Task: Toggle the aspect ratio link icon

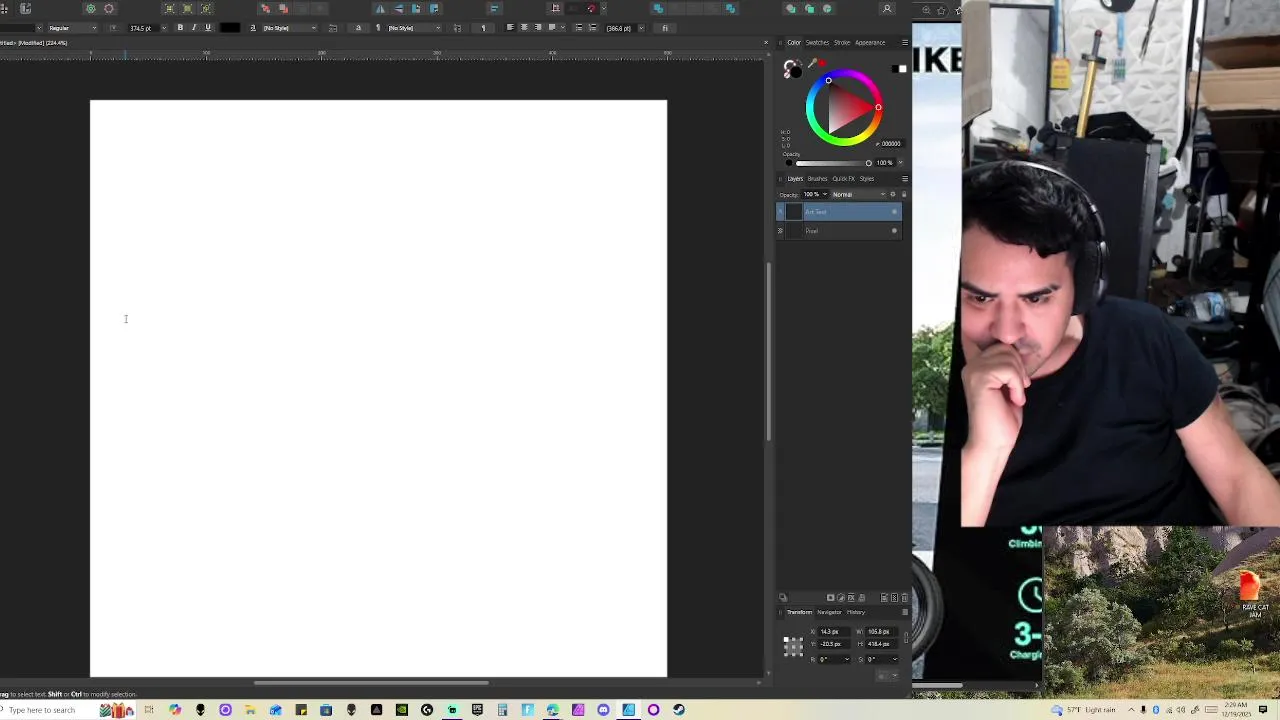Action: tap(906, 638)
